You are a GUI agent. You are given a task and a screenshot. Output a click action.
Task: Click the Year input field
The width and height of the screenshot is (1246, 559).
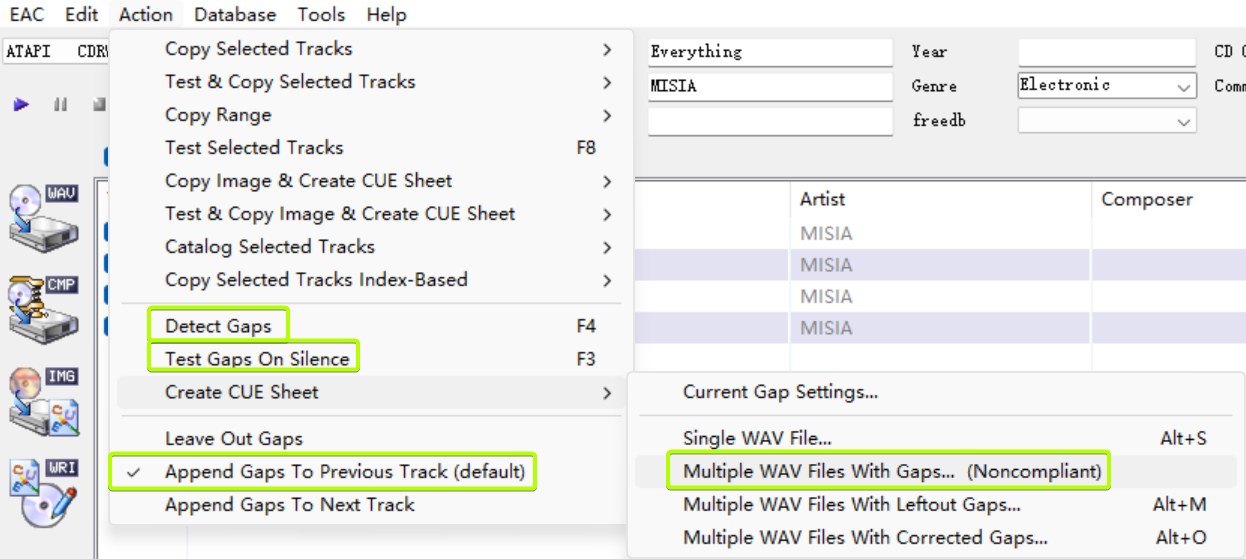[x=1106, y=52]
